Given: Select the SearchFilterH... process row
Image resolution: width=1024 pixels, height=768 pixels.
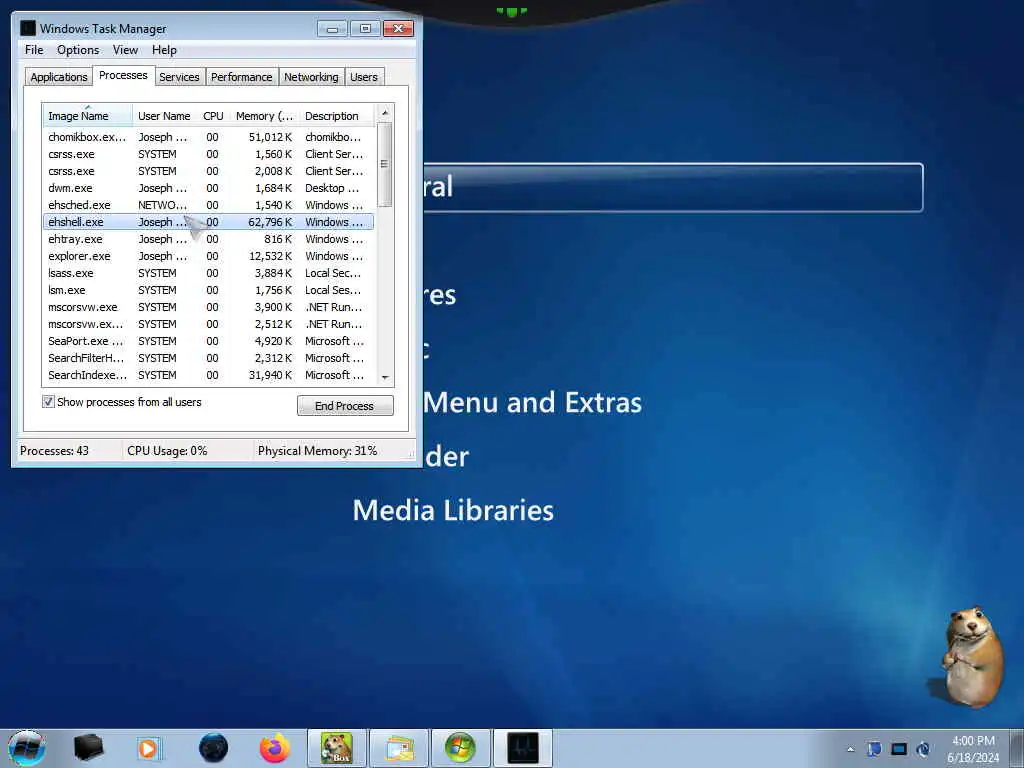Looking at the screenshot, I should 208,358.
